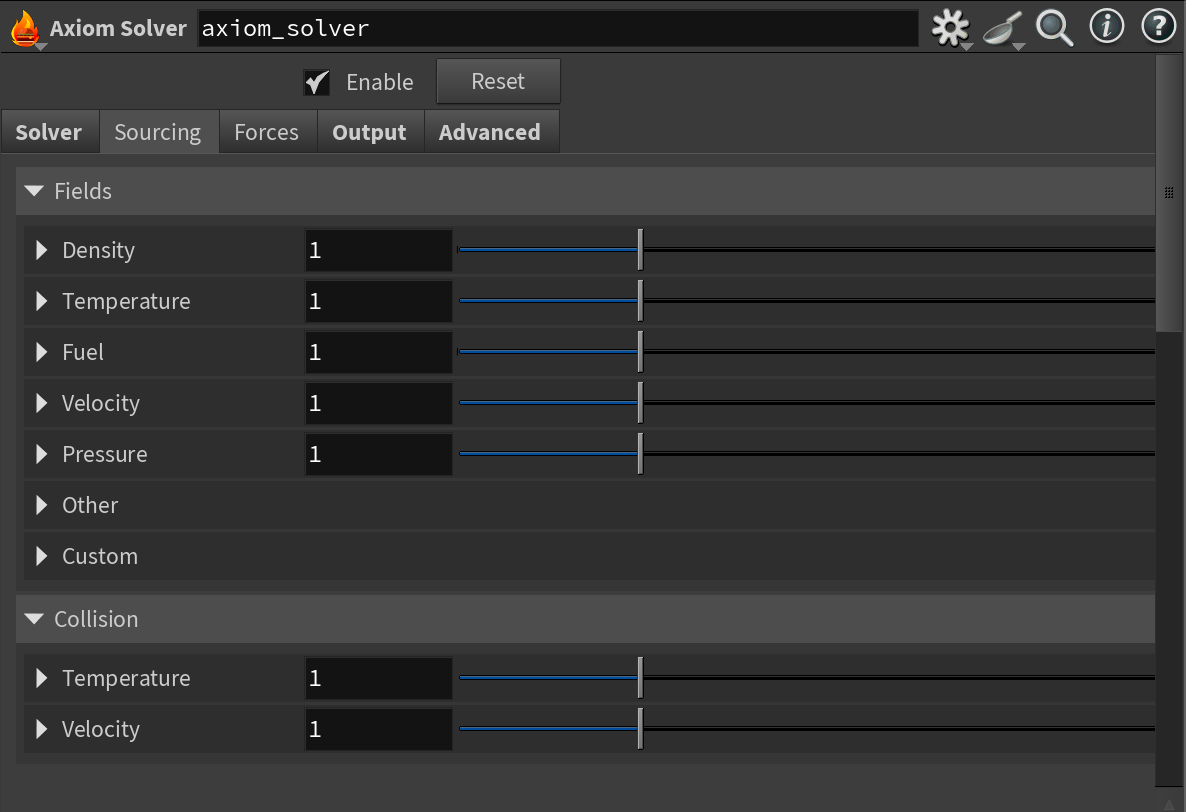Open the Forces tab
Image resolution: width=1186 pixels, height=812 pixels.
266,132
